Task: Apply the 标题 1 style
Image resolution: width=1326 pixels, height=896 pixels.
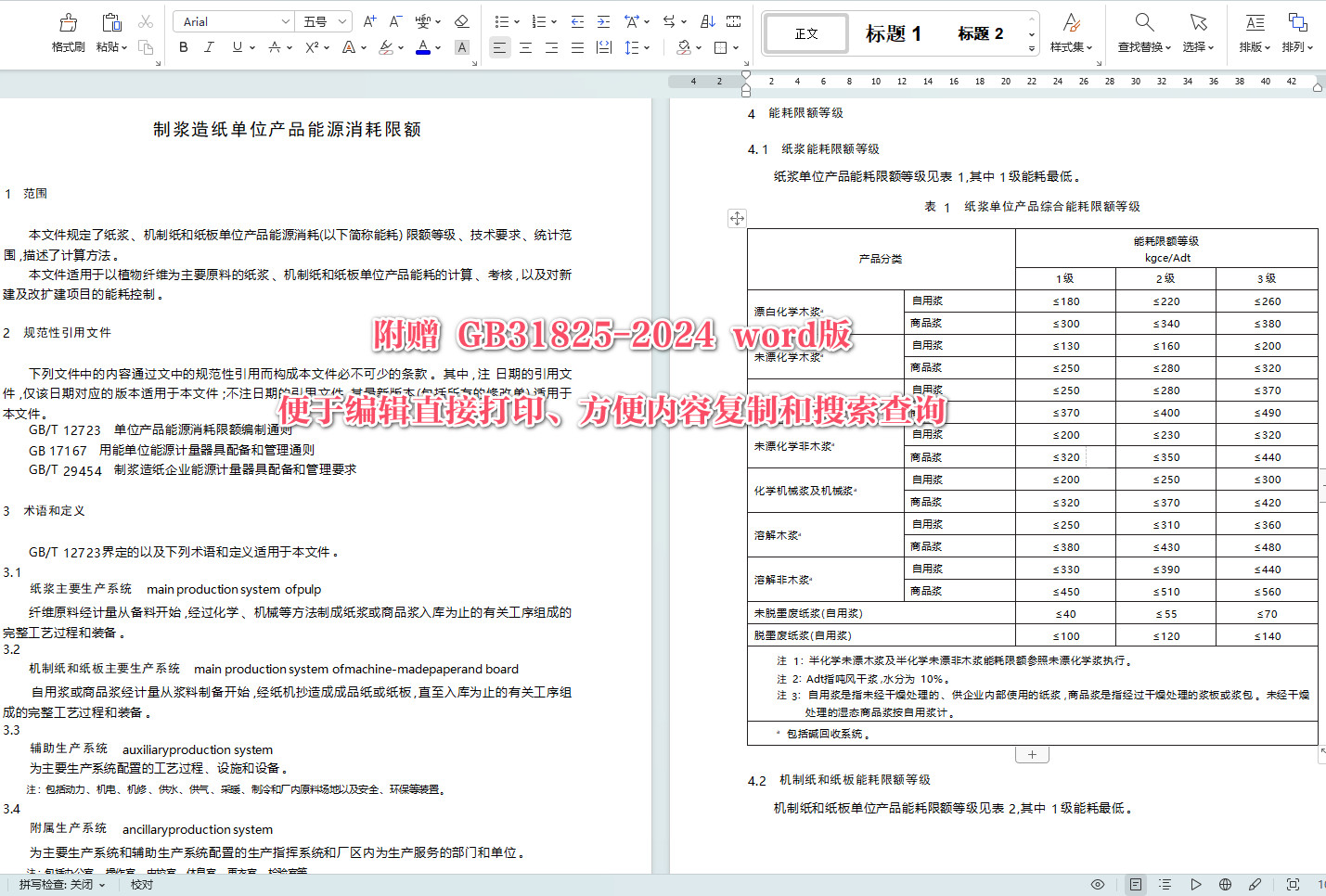Action: pos(893,33)
